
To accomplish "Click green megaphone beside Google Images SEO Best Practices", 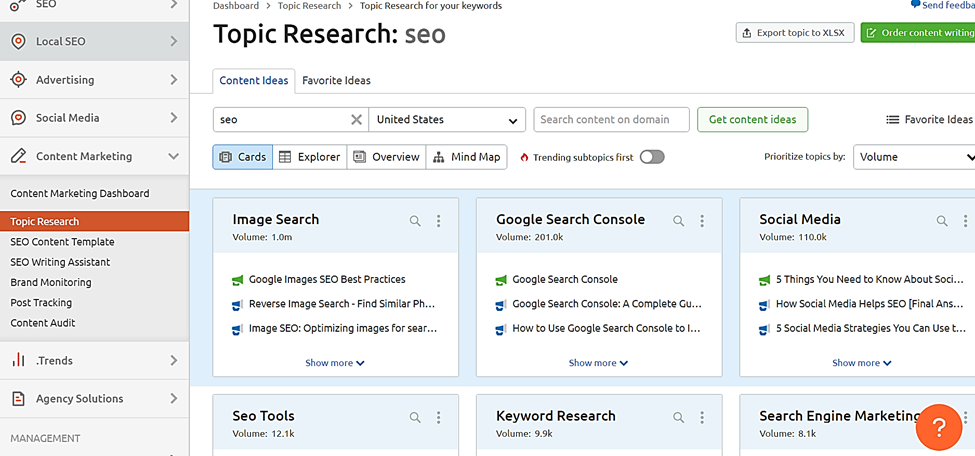I will point(238,280).
